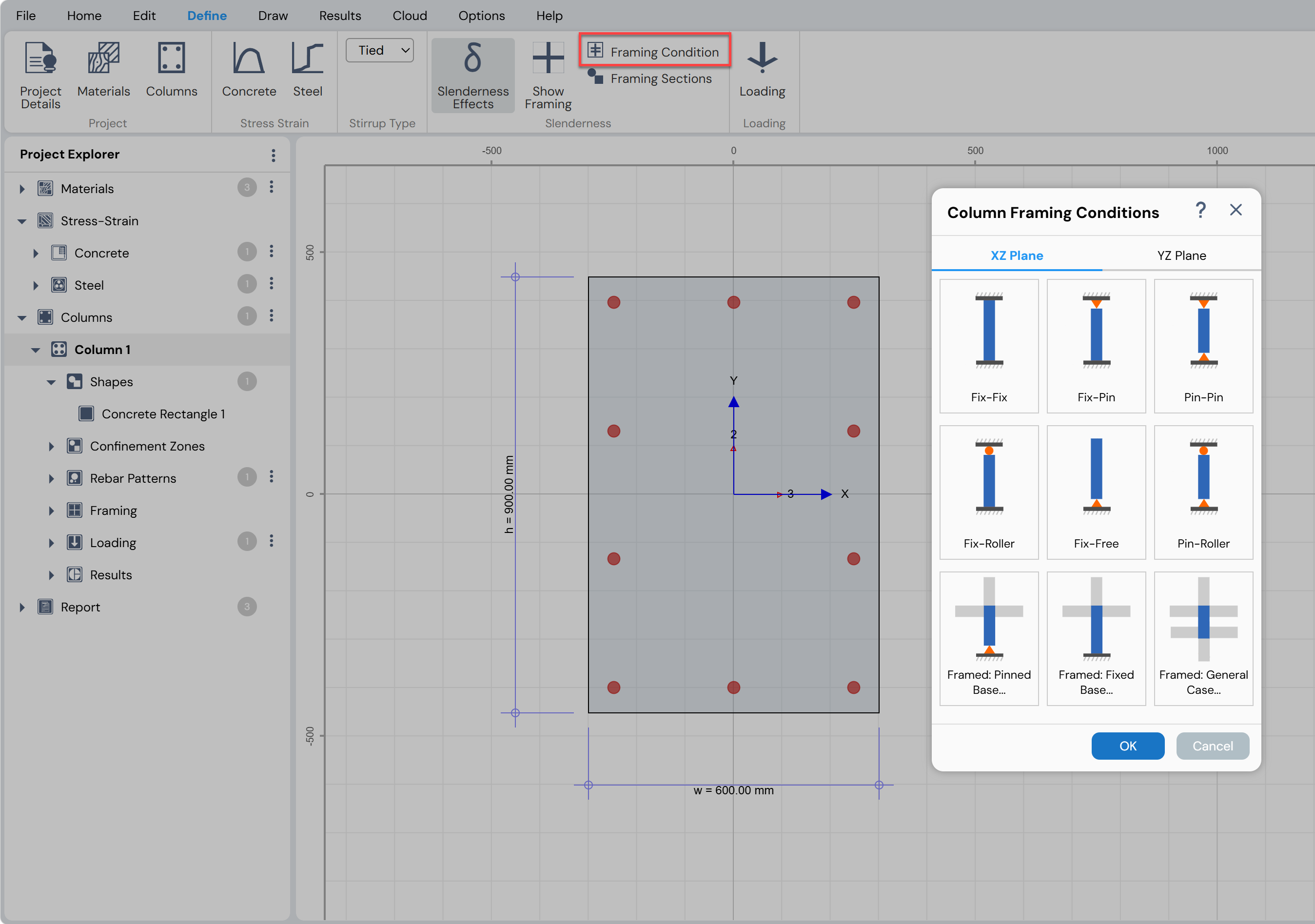Choose Framed: Pinned Base condition
This screenshot has width=1315, height=924.
988,638
